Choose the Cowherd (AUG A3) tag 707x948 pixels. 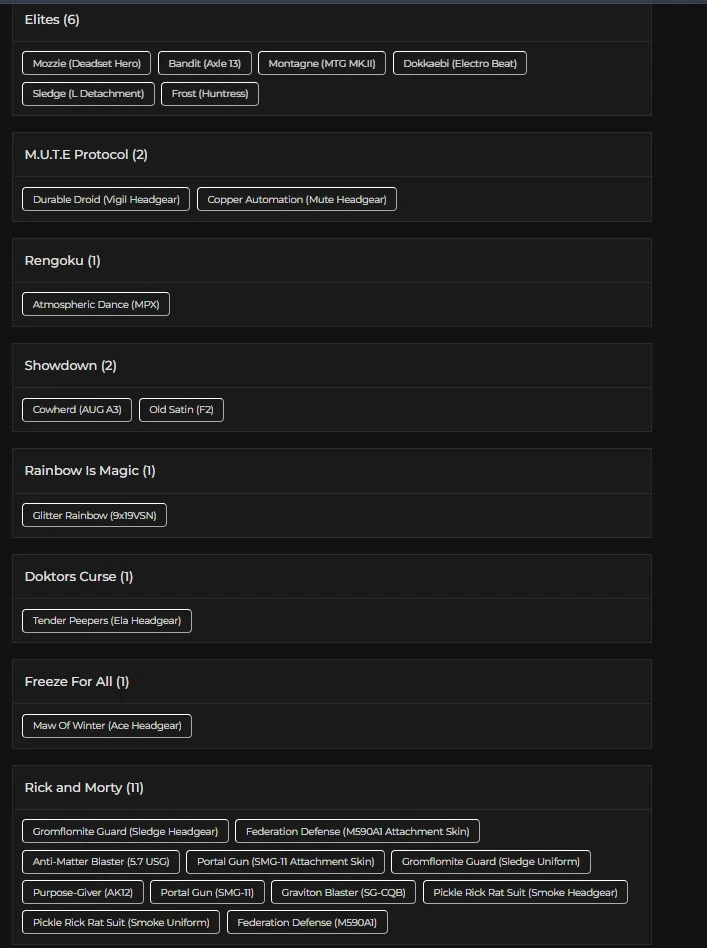pos(77,409)
